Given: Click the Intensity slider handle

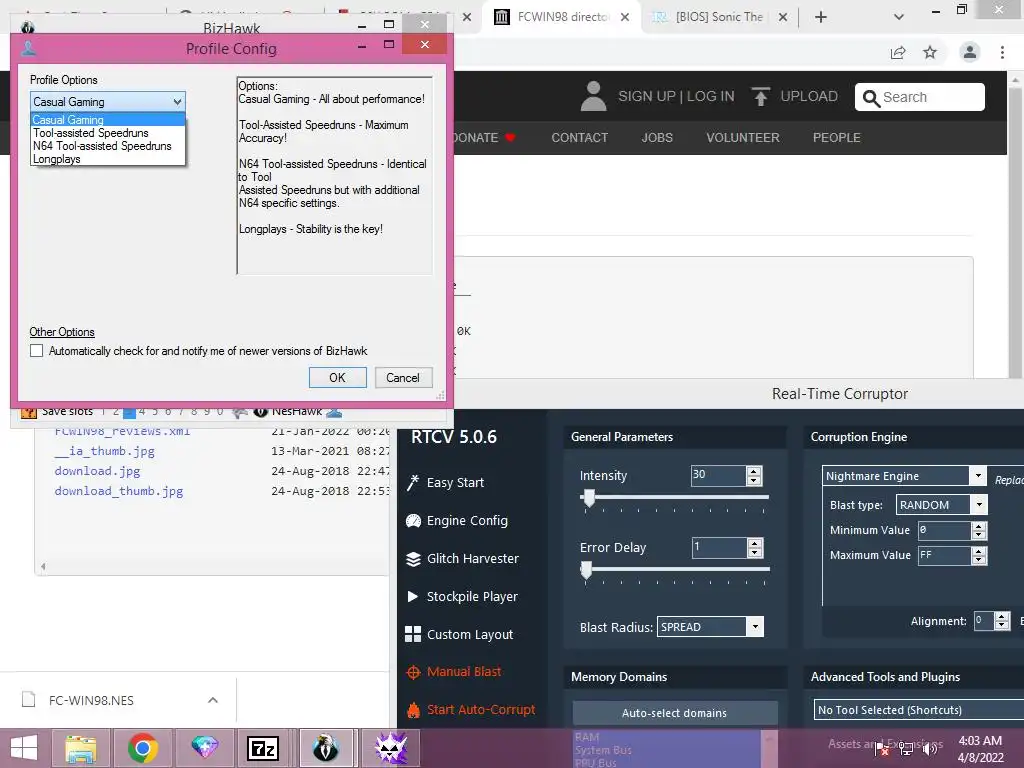Looking at the screenshot, I should (x=589, y=498).
